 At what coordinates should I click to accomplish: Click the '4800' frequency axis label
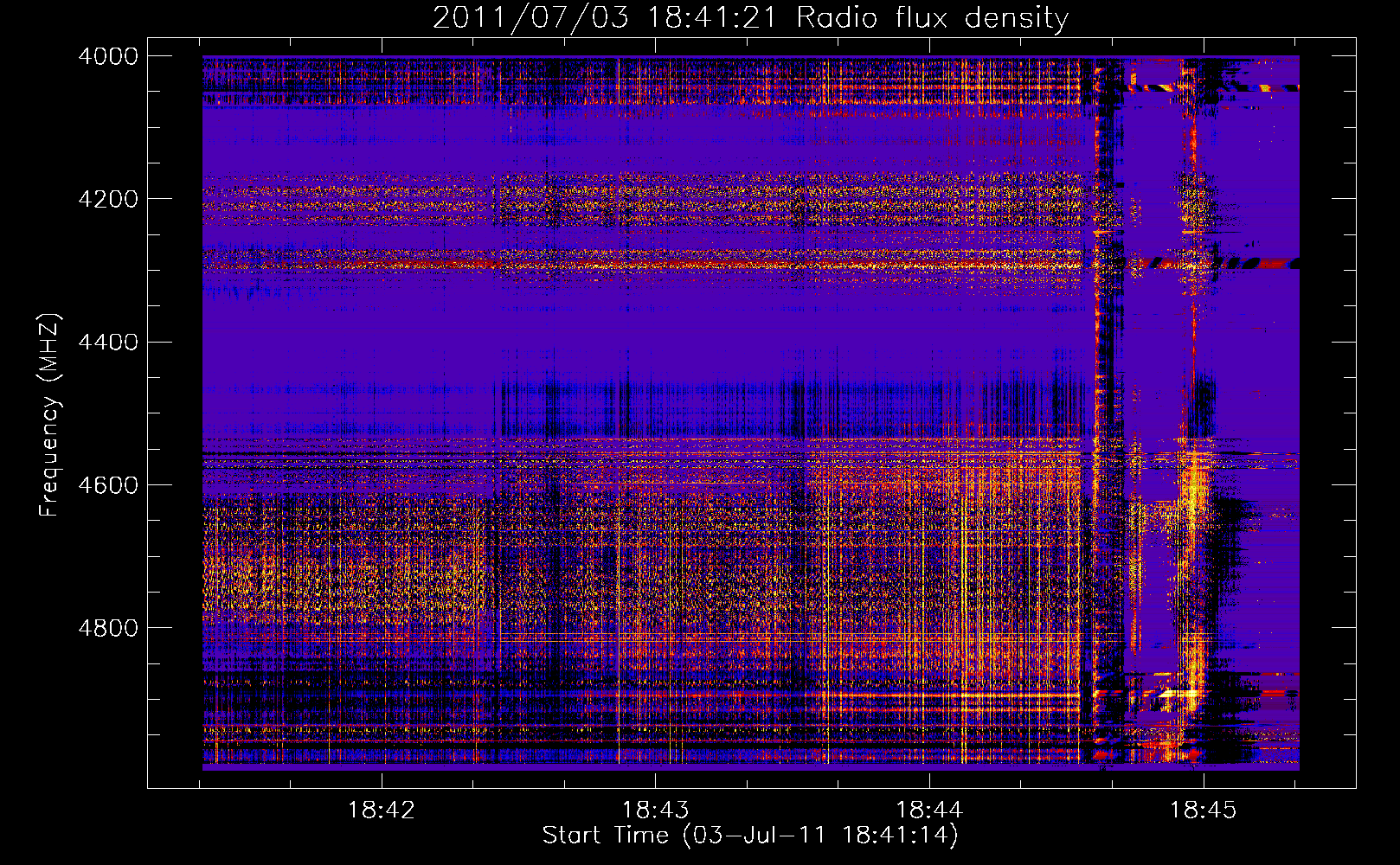click(x=108, y=628)
